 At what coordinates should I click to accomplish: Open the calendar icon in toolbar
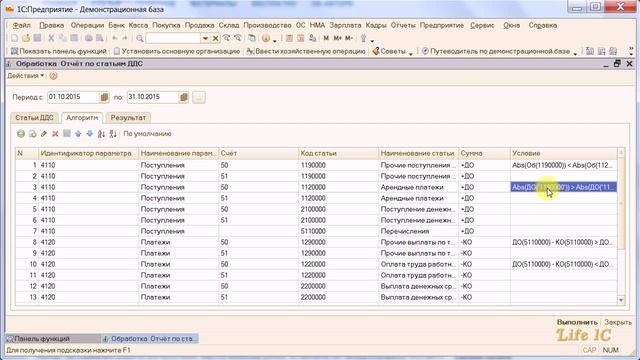[x=301, y=38]
